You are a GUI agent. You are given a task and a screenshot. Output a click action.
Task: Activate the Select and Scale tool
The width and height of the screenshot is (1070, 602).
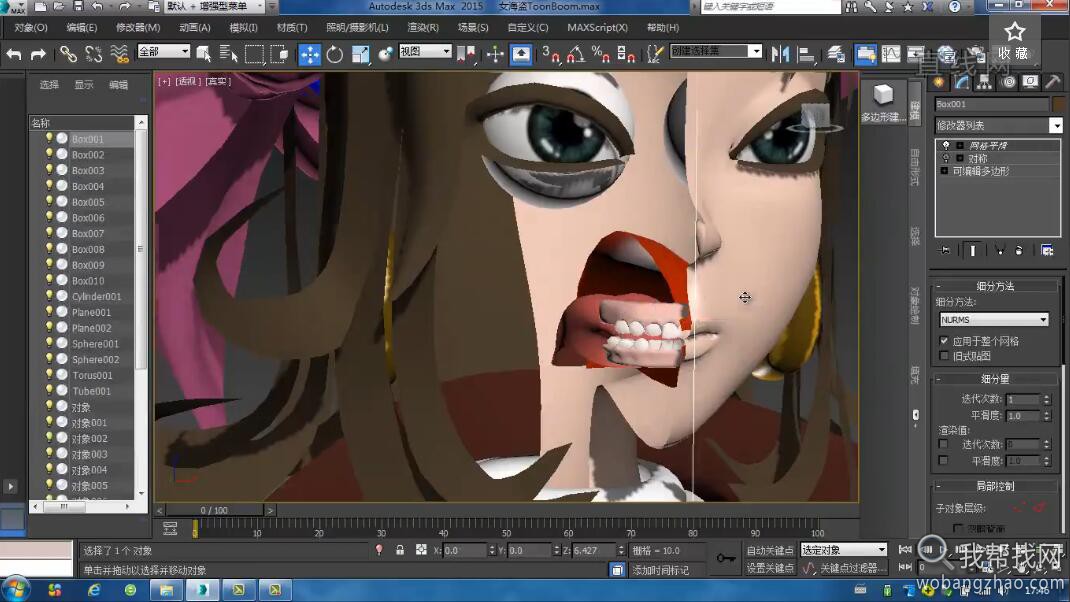coord(360,54)
